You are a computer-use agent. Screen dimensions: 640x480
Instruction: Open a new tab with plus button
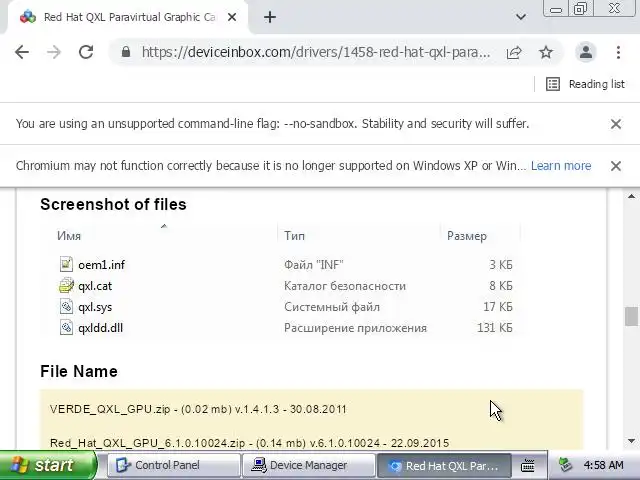pos(270,17)
